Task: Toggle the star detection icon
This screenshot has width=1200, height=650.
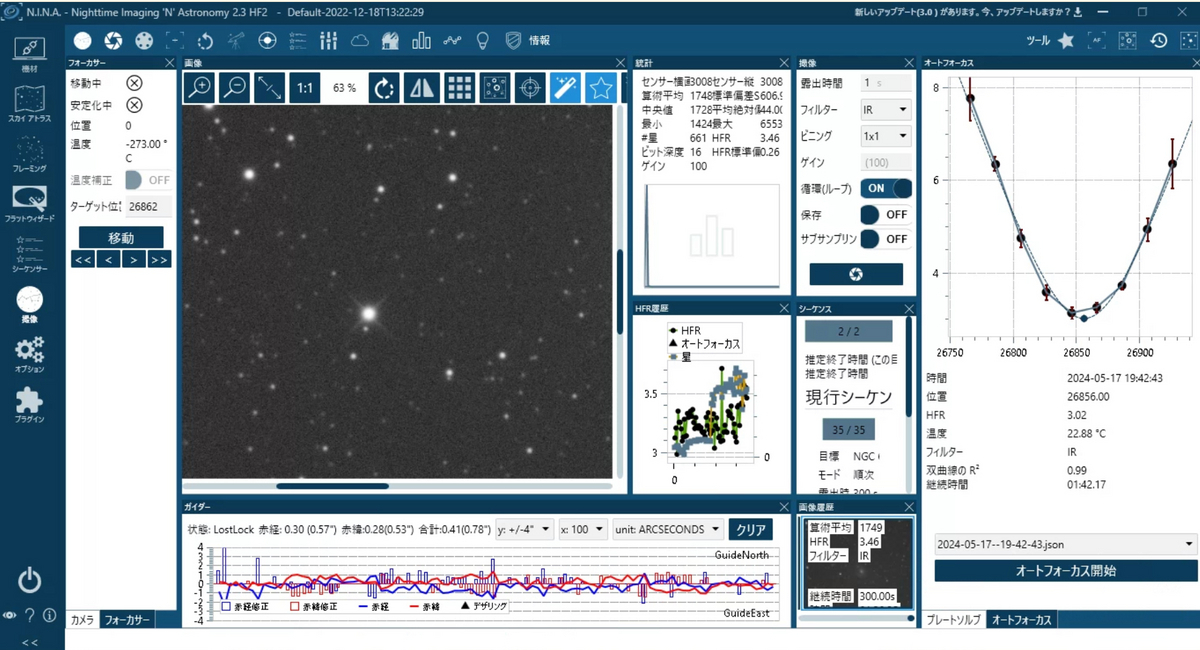Action: pyautogui.click(x=600, y=88)
